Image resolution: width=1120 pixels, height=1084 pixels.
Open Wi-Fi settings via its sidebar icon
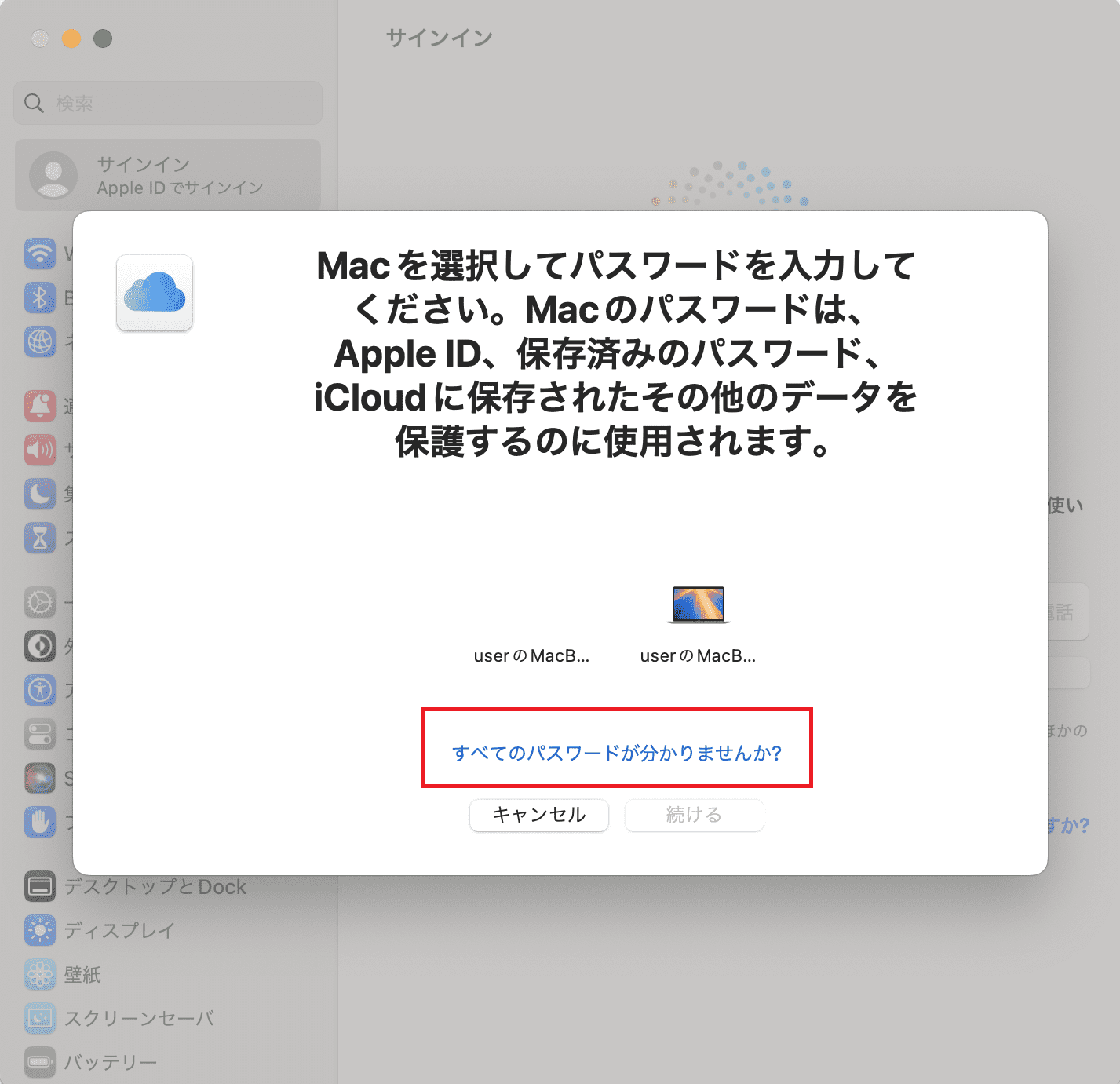coord(40,254)
